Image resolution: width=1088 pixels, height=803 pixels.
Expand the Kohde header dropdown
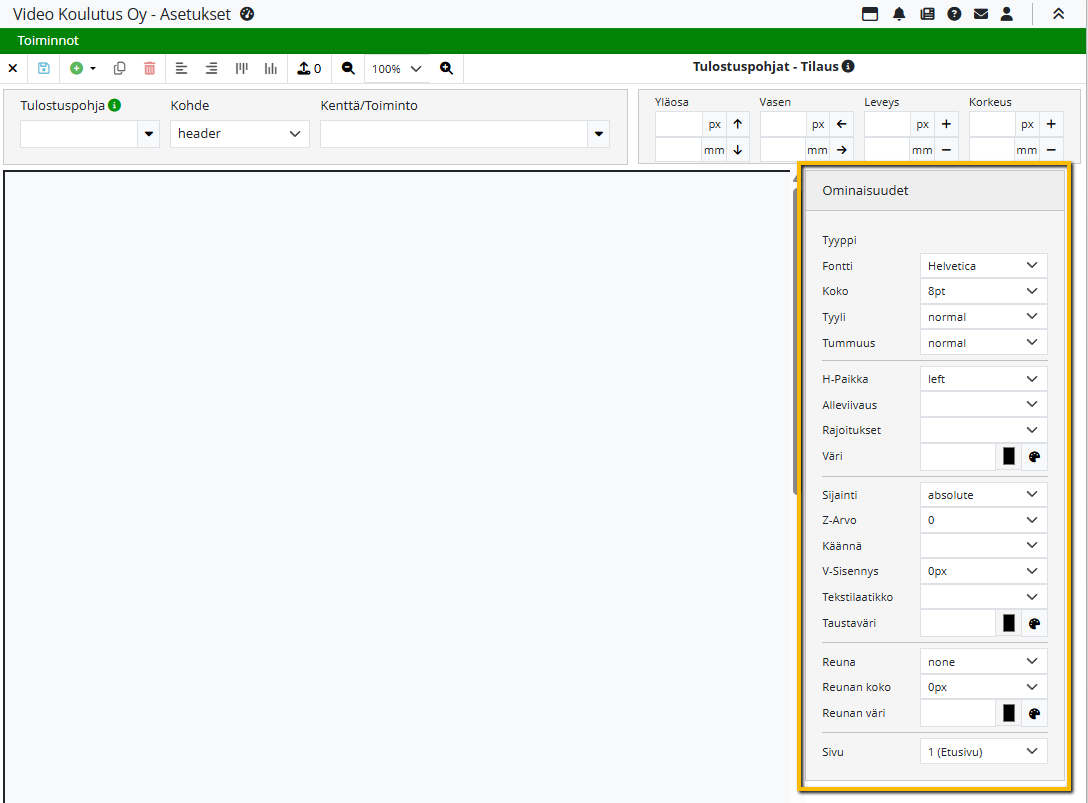[239, 134]
